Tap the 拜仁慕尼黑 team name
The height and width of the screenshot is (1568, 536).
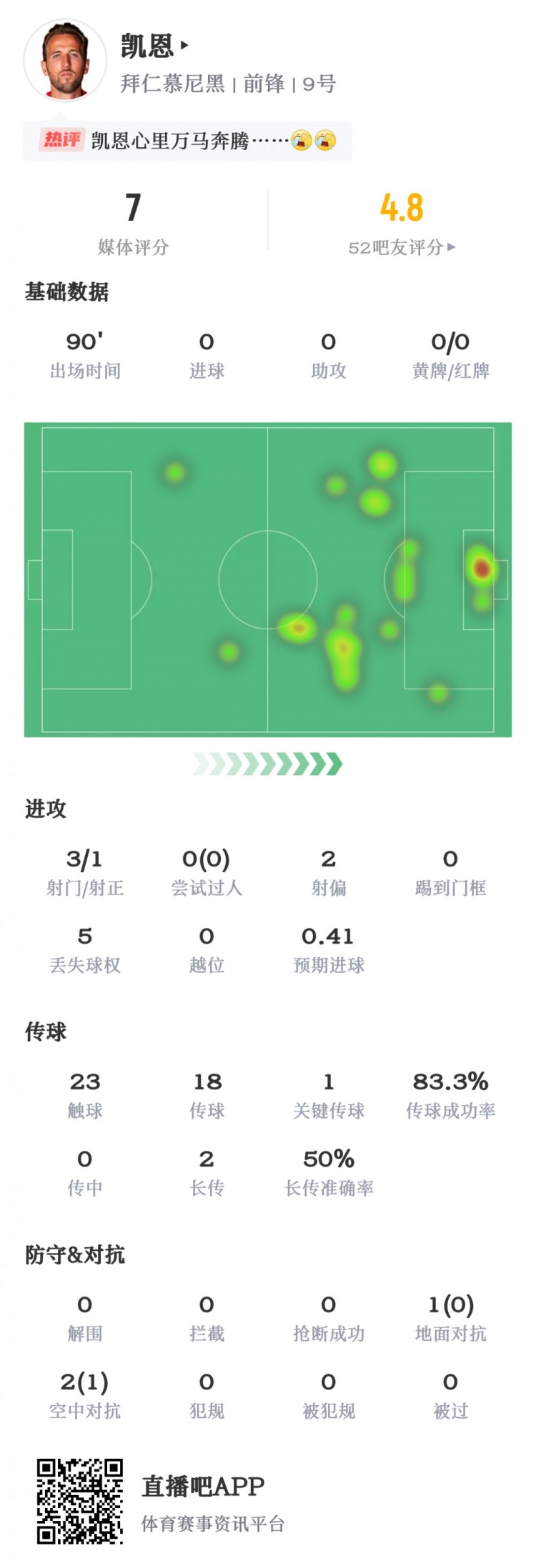pos(172,84)
